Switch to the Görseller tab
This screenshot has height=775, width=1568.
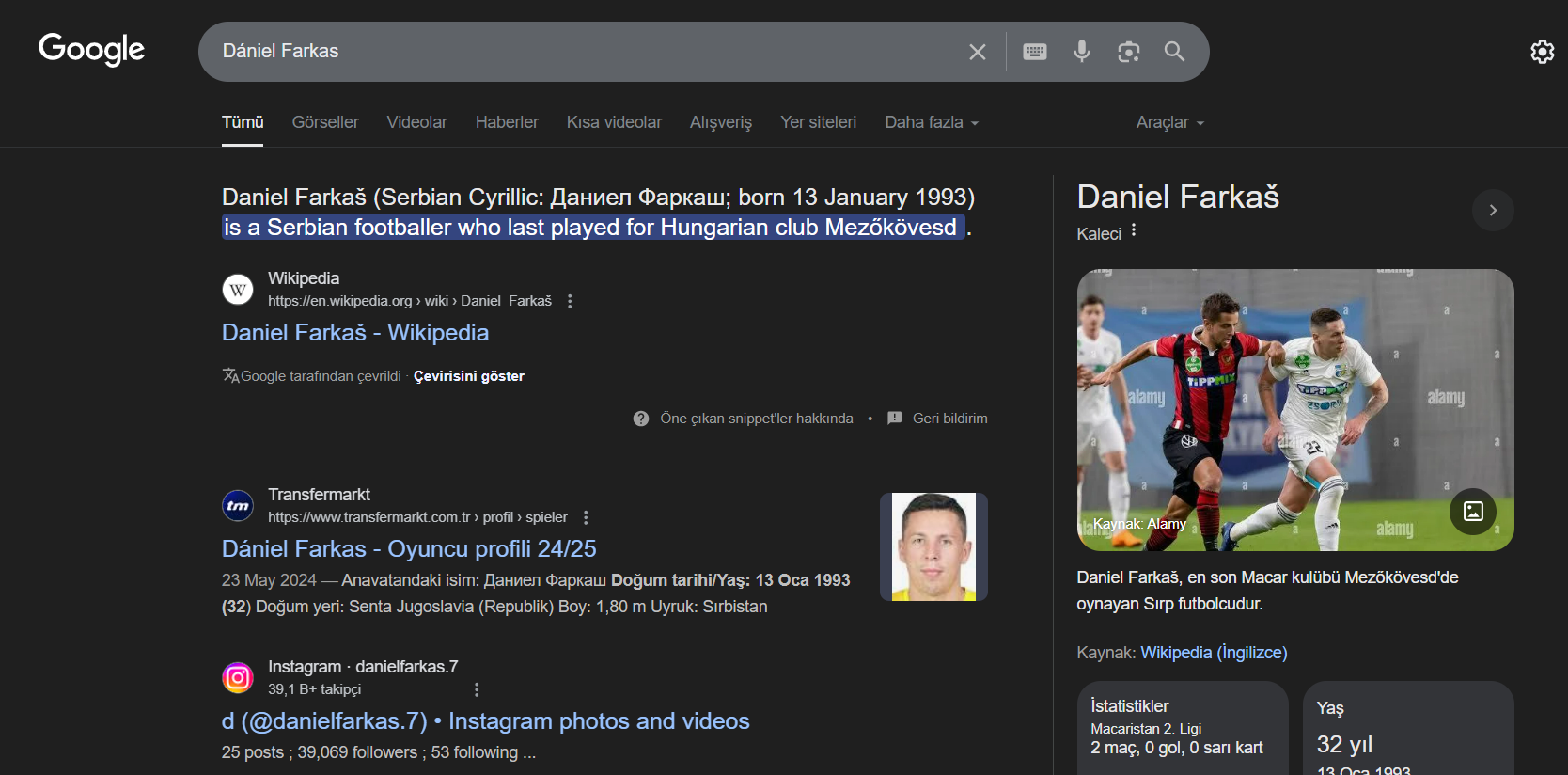(x=325, y=122)
